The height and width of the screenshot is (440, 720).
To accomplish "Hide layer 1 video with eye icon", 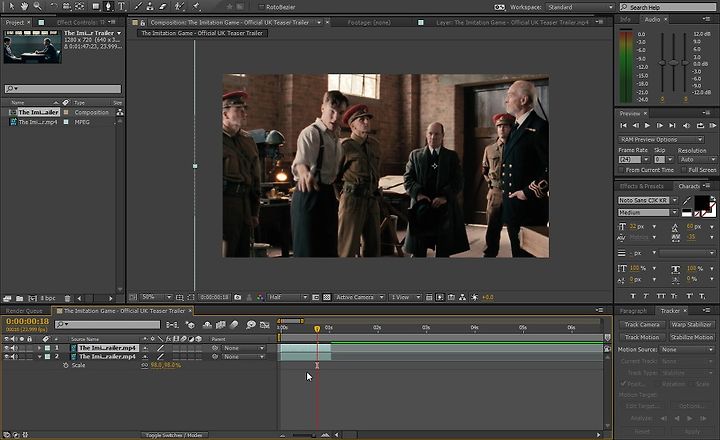I will (6, 348).
